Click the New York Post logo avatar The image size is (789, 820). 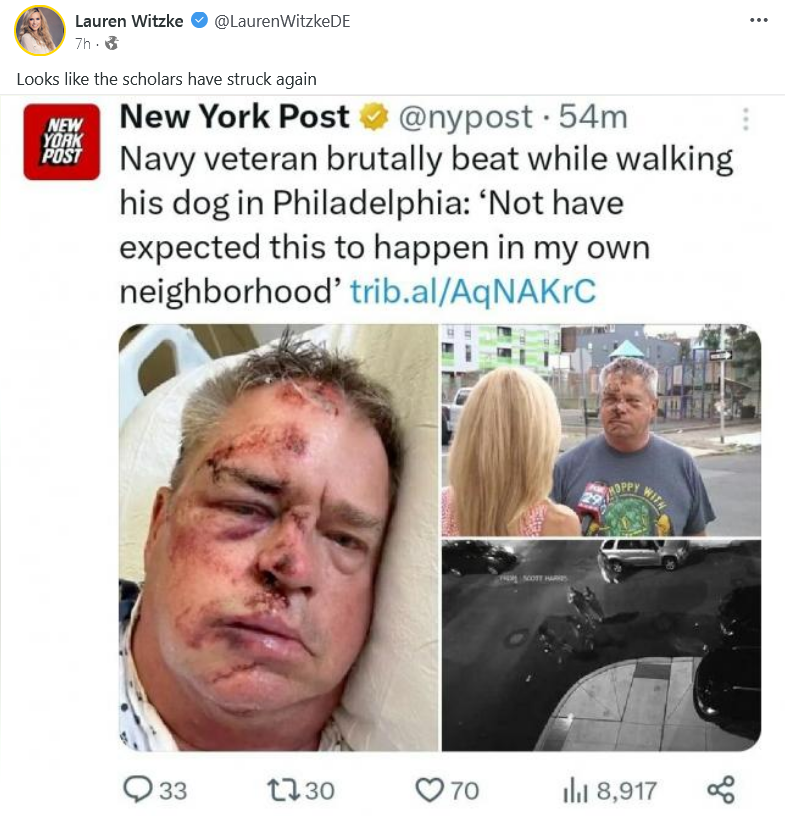point(61,142)
